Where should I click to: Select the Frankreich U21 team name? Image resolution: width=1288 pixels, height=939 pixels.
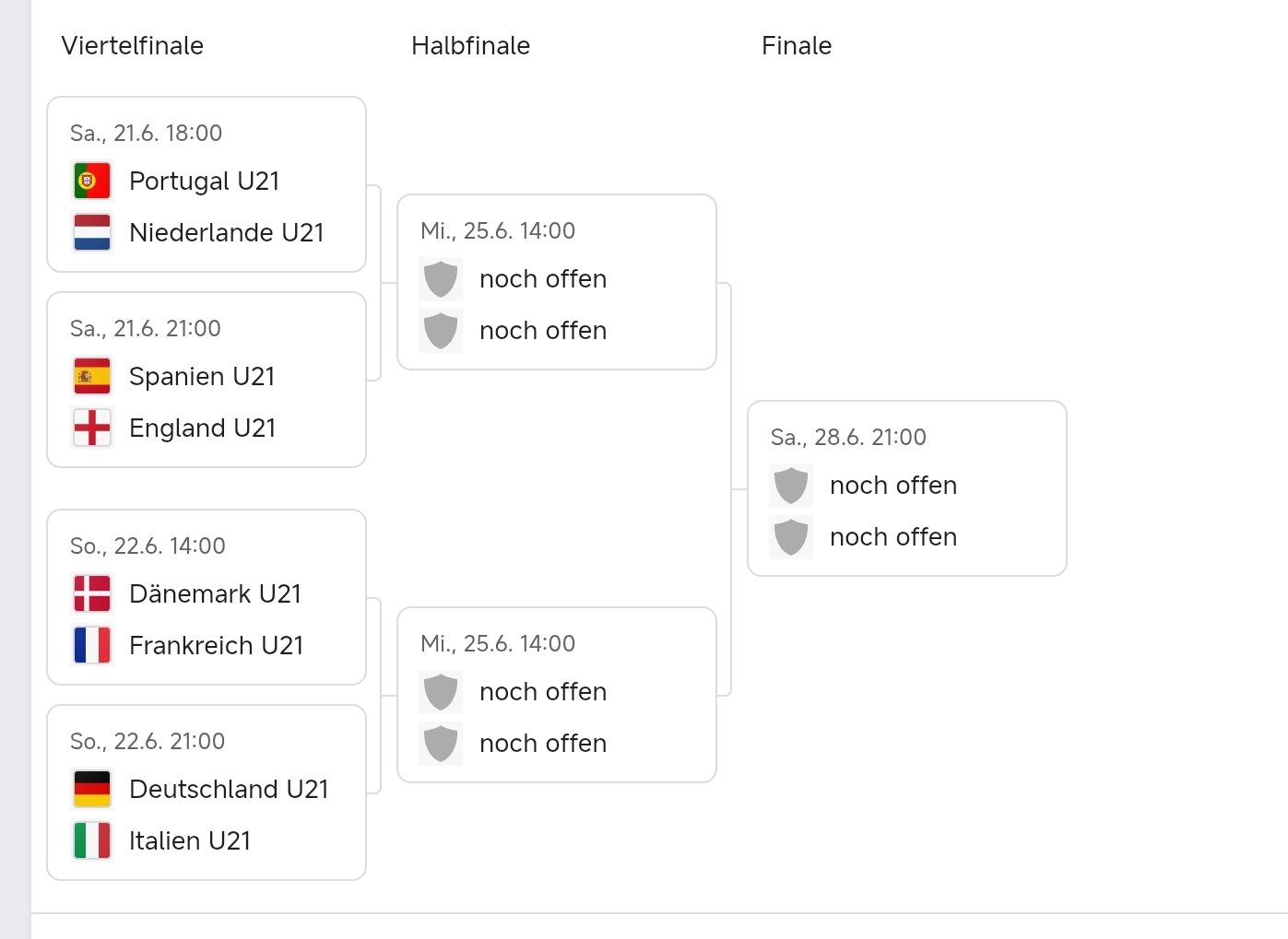tap(216, 645)
